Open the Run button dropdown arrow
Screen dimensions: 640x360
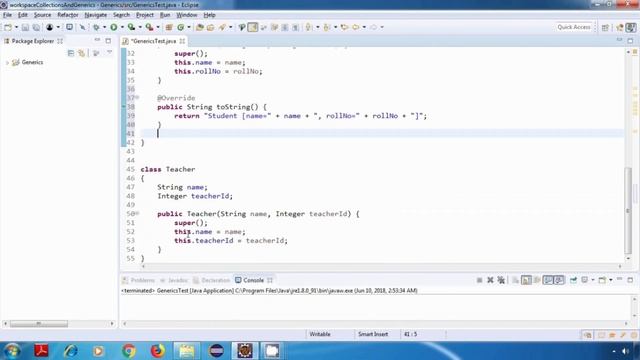[x=122, y=27]
